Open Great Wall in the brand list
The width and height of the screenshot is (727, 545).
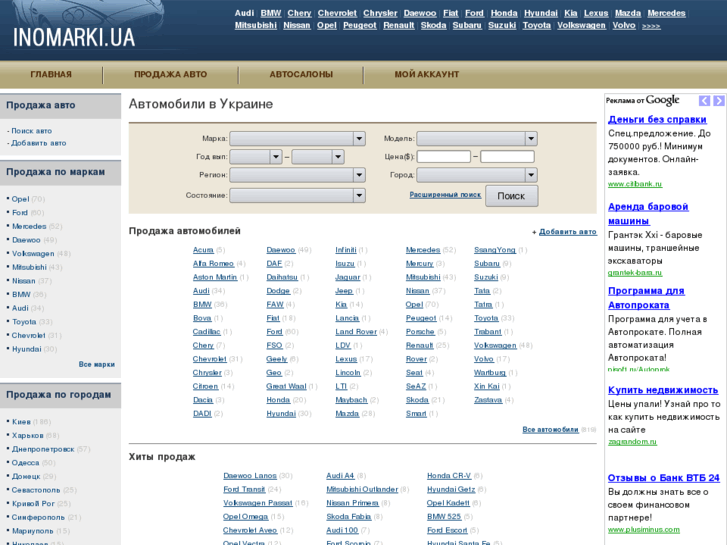[286, 386]
